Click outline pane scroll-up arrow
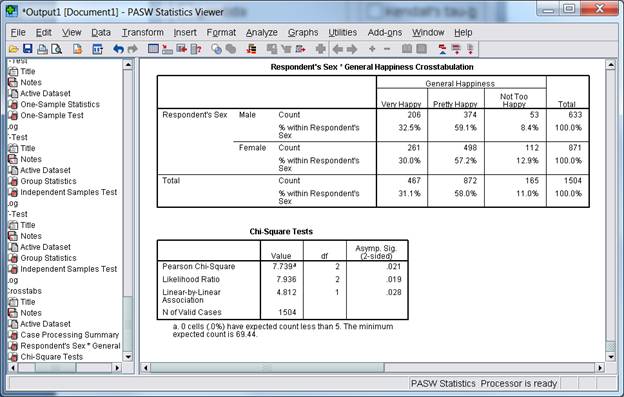Image resolution: width=624 pixels, height=397 pixels. 128,64
